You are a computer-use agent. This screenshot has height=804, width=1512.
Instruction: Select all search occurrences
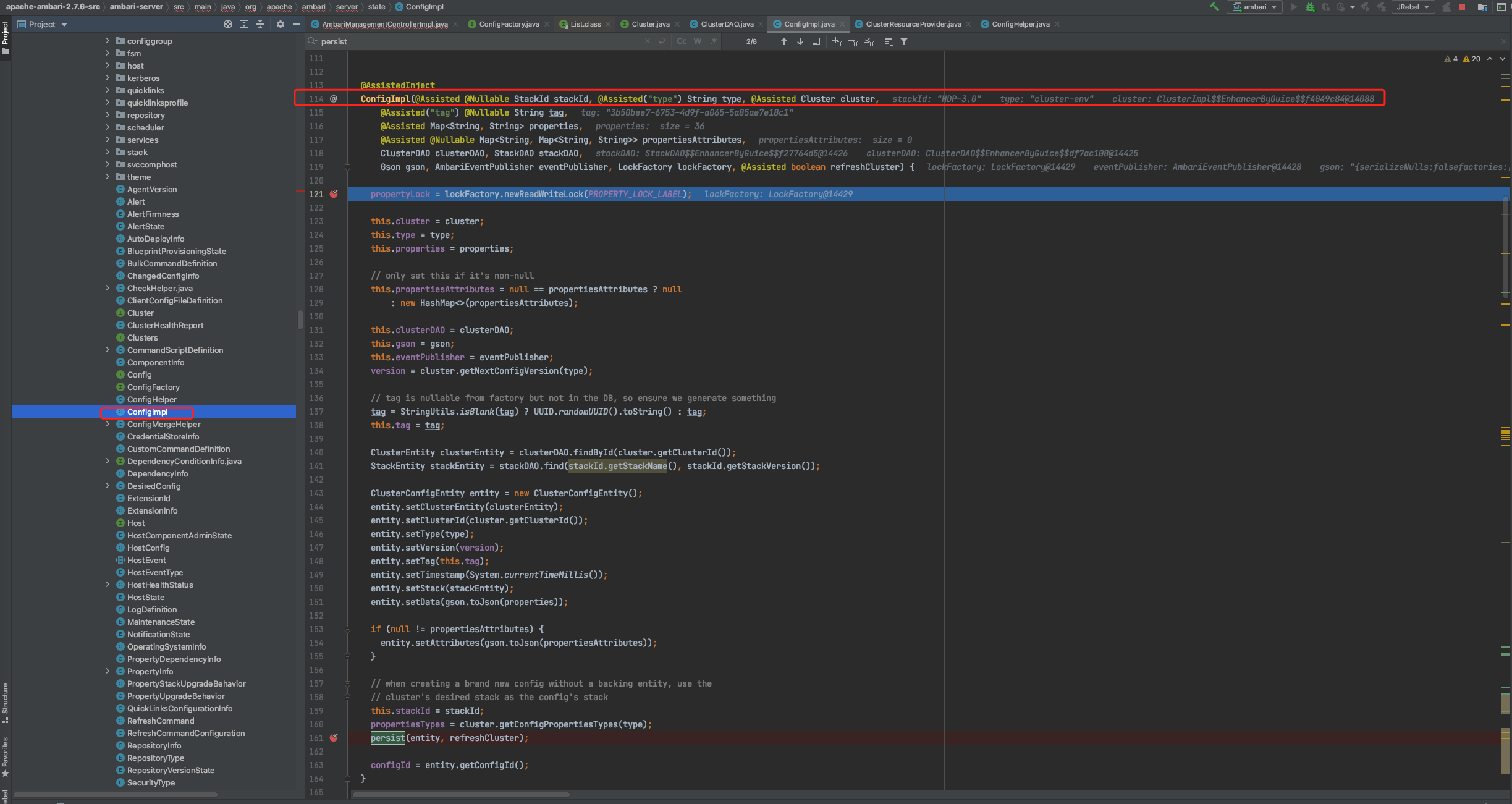(x=869, y=41)
